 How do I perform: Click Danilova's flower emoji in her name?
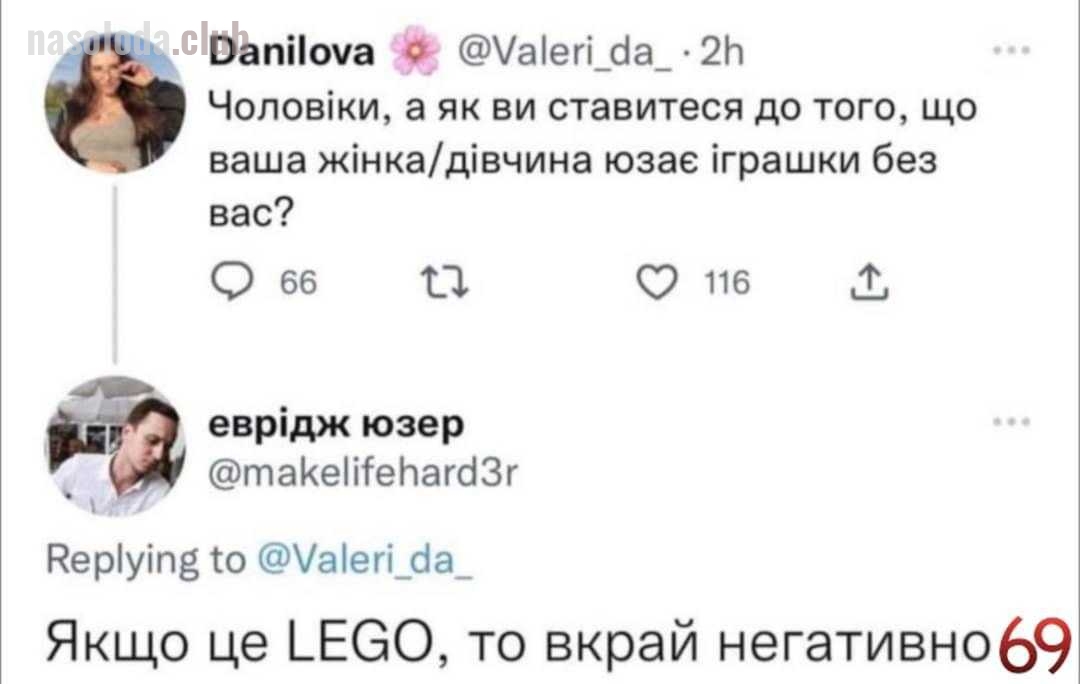pyautogui.click(x=415, y=49)
